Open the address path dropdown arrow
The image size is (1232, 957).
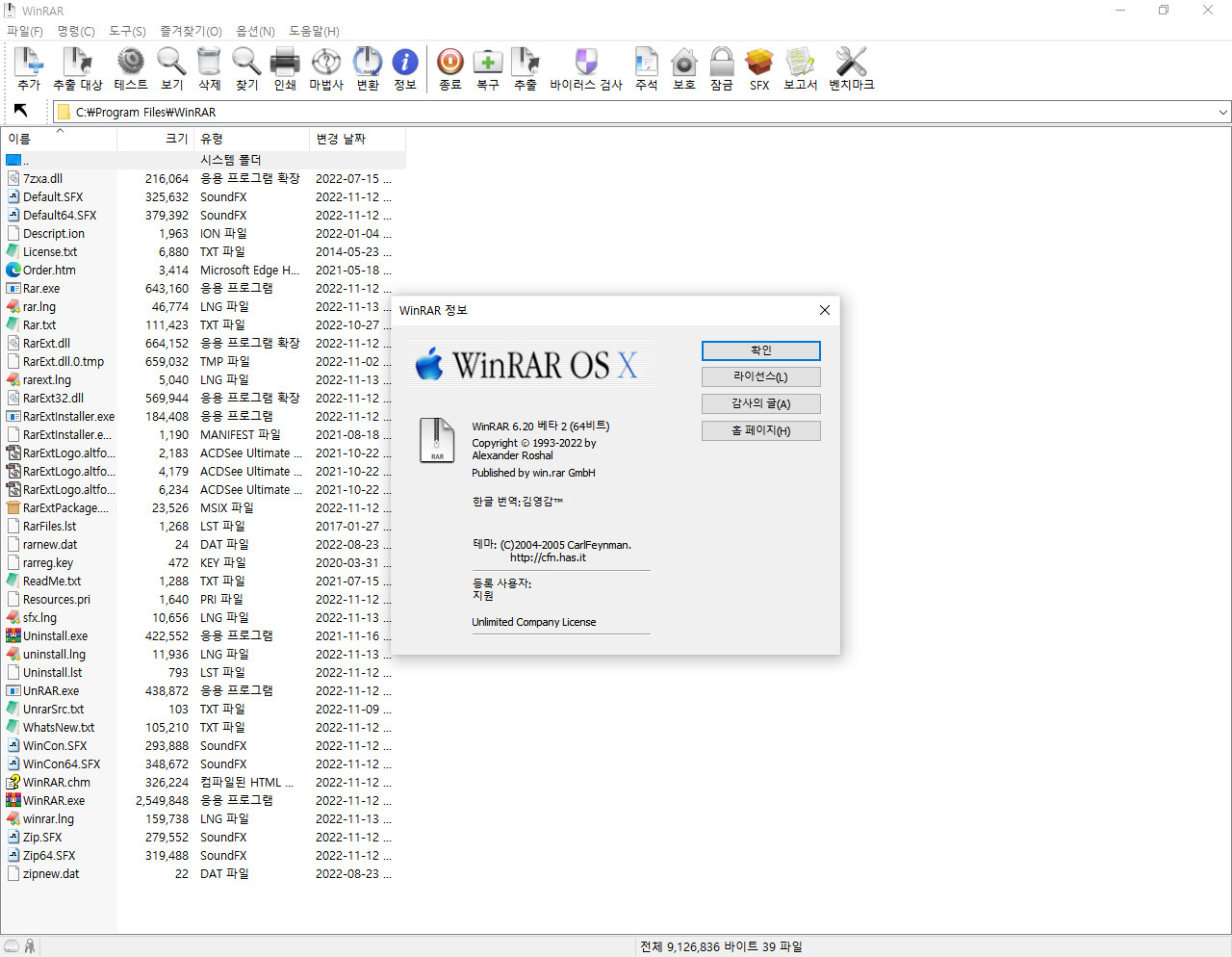pyautogui.click(x=1222, y=112)
